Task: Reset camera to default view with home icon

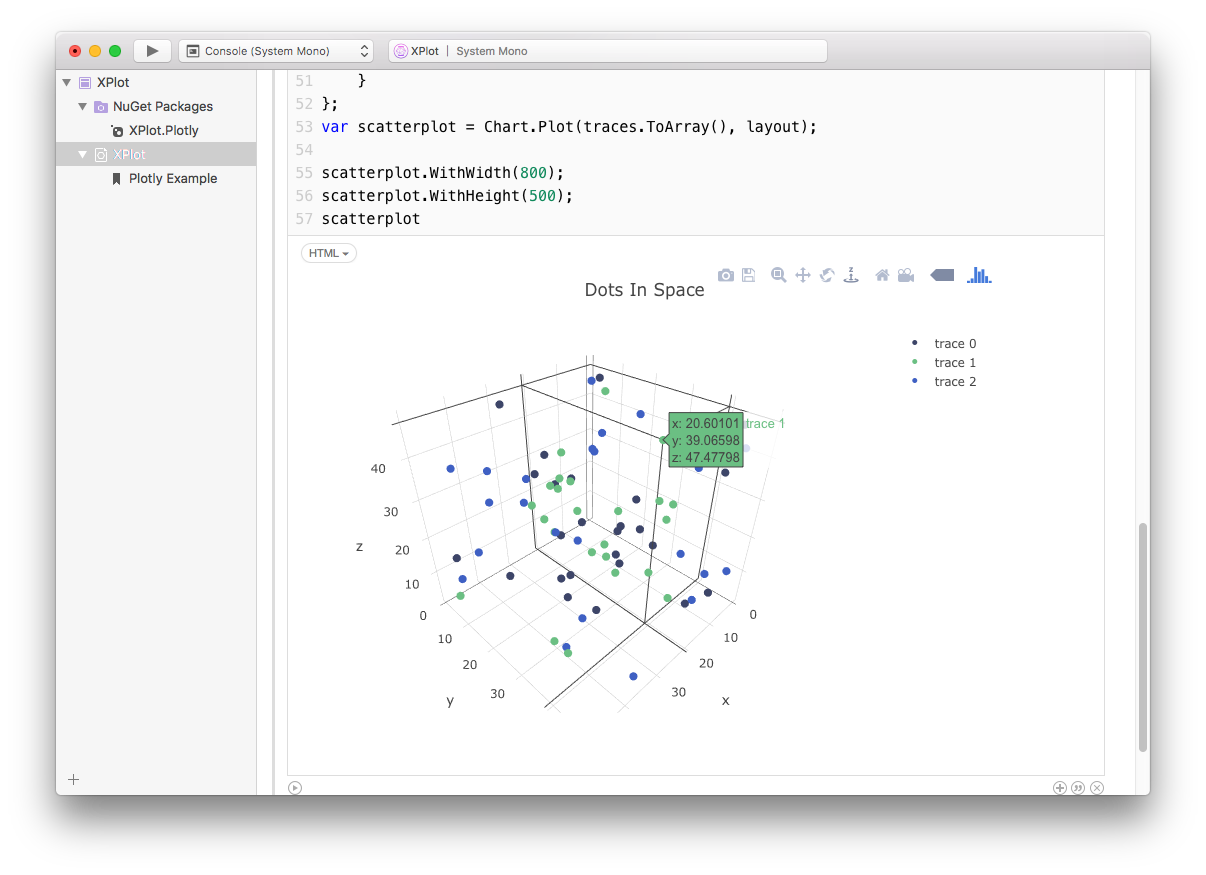Action: [881, 274]
